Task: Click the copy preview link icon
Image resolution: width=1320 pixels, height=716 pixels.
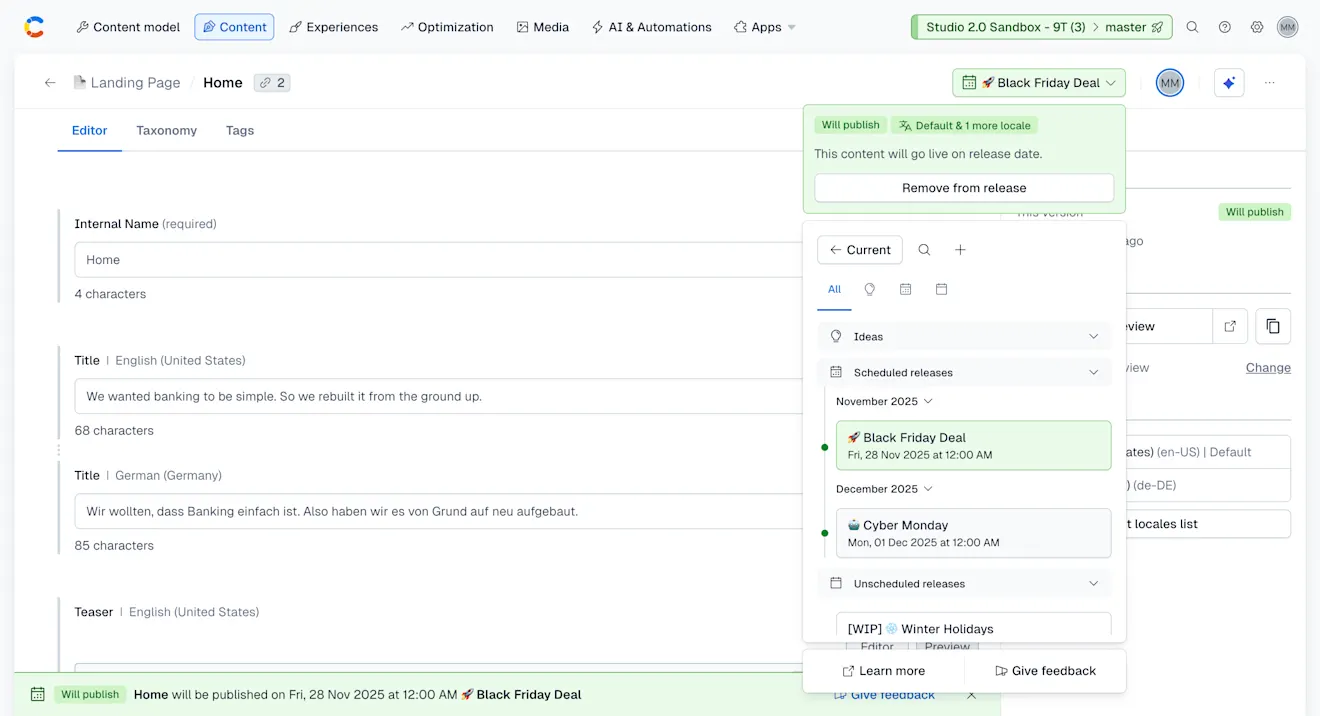Action: tap(1273, 326)
